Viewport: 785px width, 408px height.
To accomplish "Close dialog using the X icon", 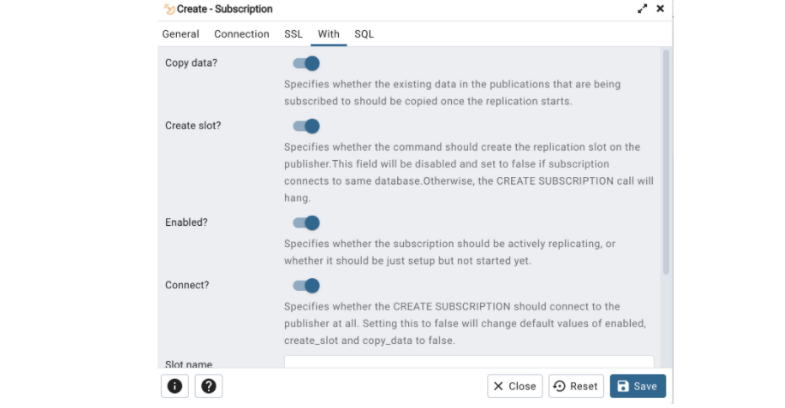I will (660, 9).
